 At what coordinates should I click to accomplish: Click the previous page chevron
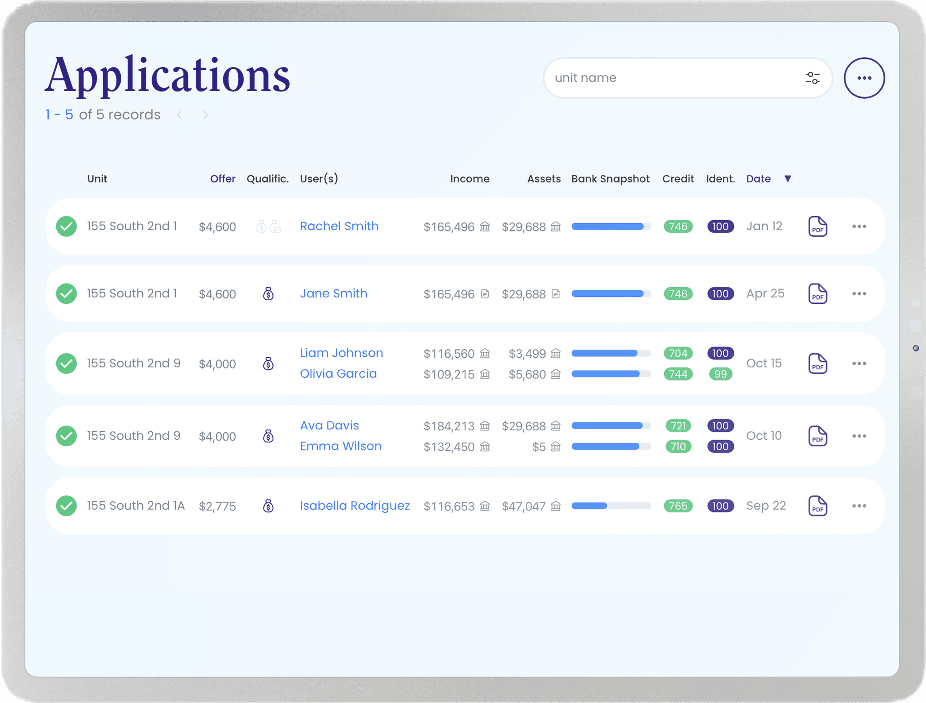click(x=179, y=114)
